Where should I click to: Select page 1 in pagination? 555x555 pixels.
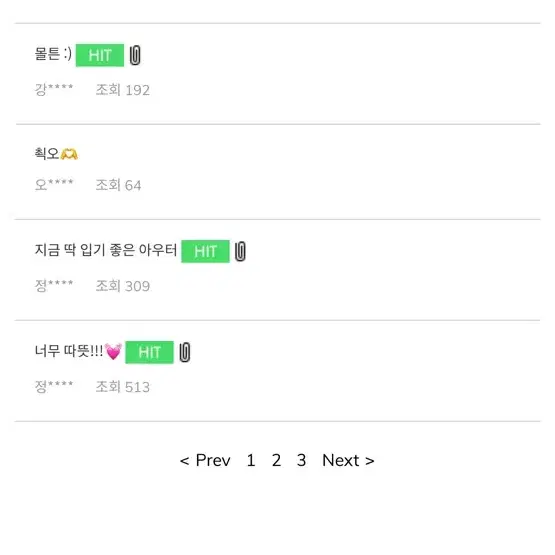click(x=251, y=460)
